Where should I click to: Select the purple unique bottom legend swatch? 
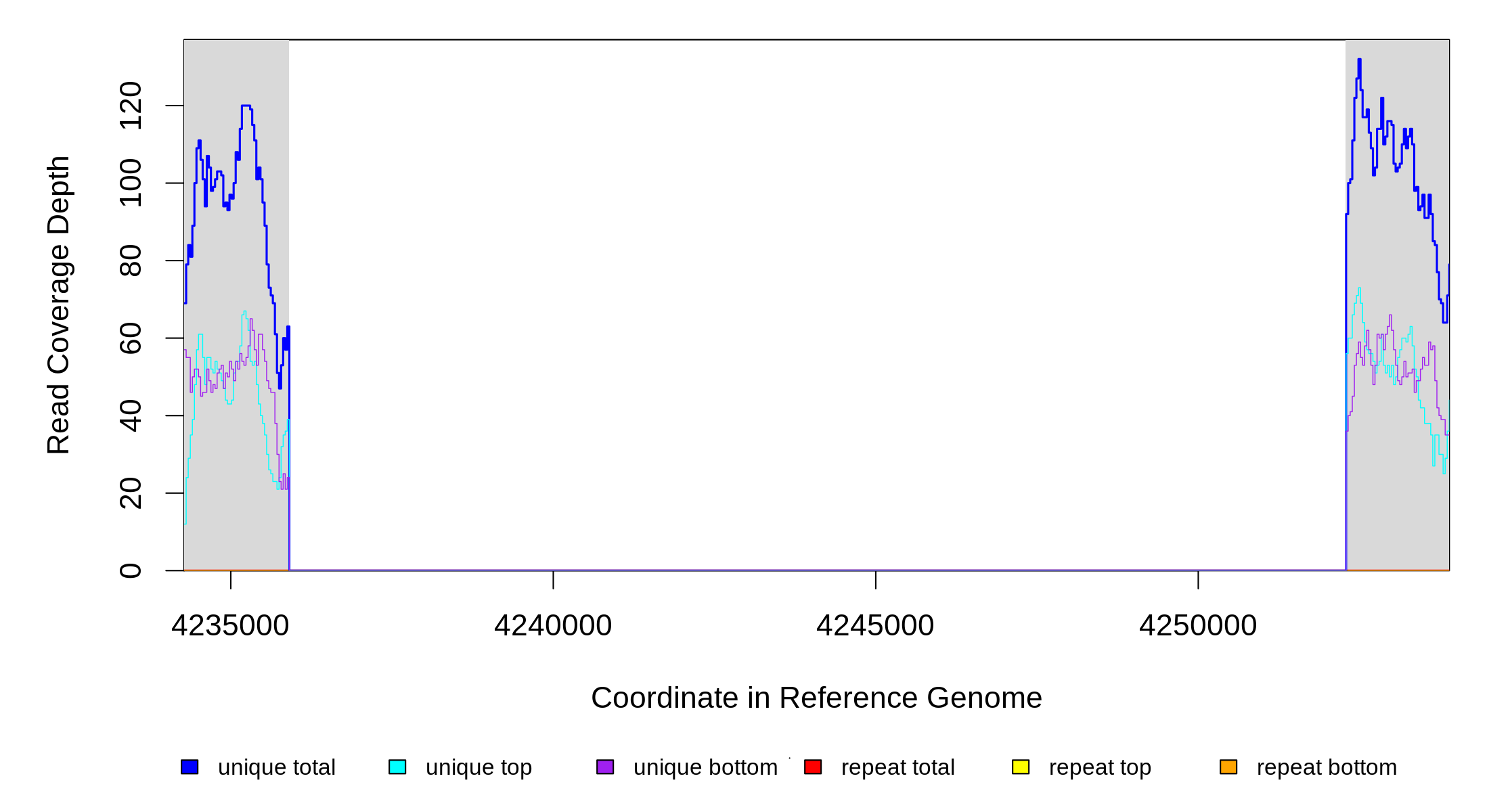coord(605,767)
